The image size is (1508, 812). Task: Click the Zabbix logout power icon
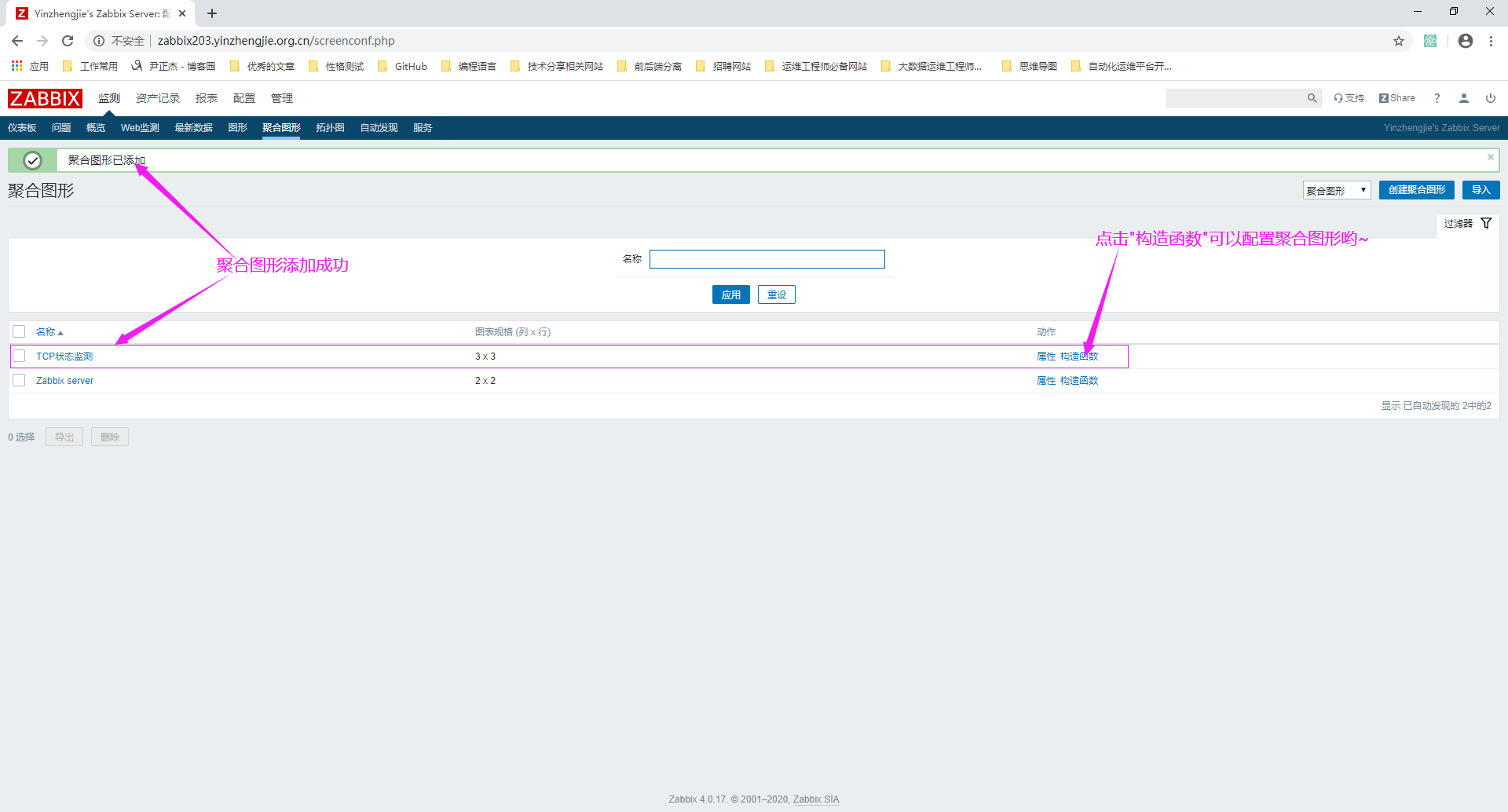(x=1490, y=98)
